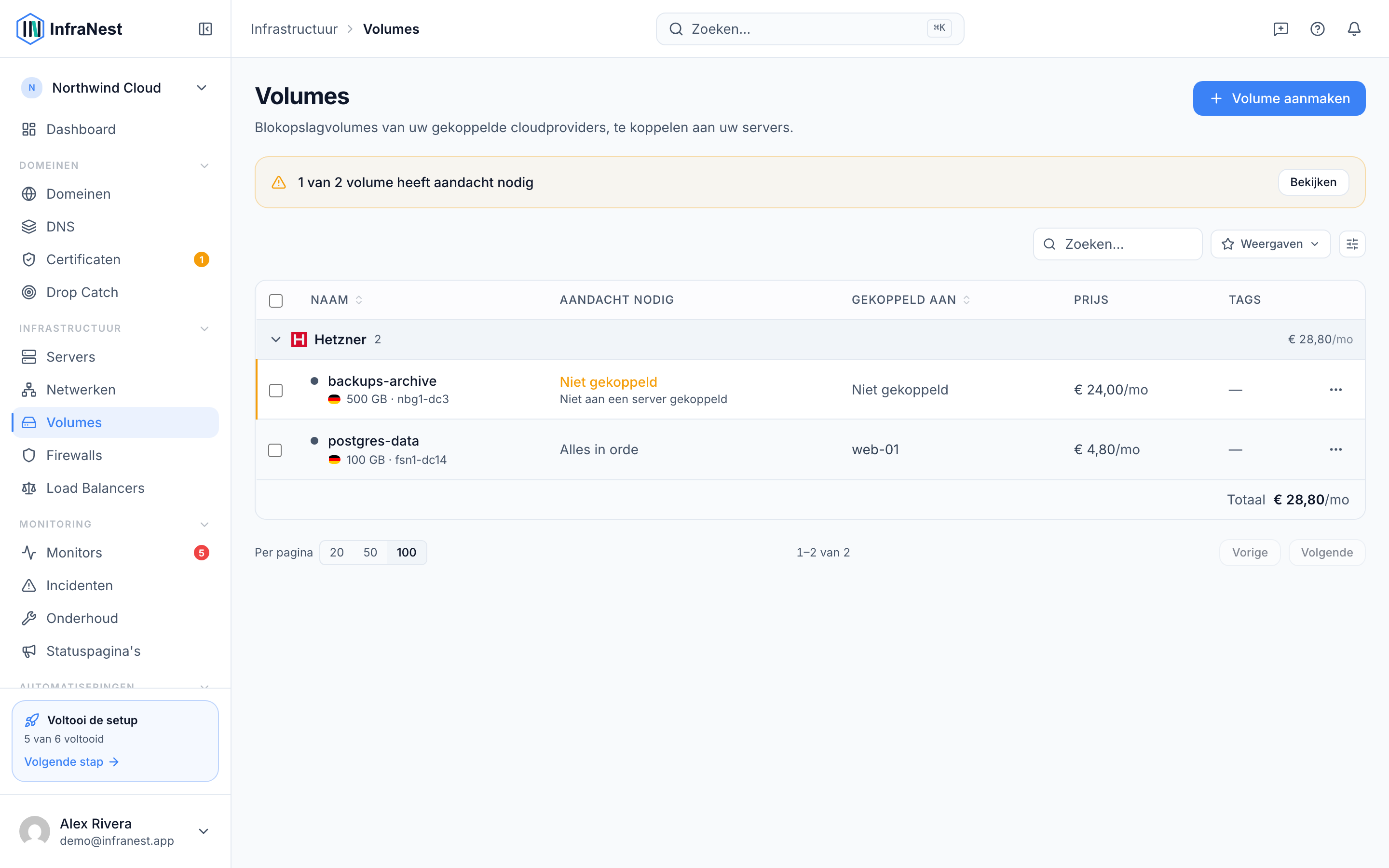The width and height of the screenshot is (1389, 868).
Task: Open the table filter settings icon
Action: [1352, 244]
